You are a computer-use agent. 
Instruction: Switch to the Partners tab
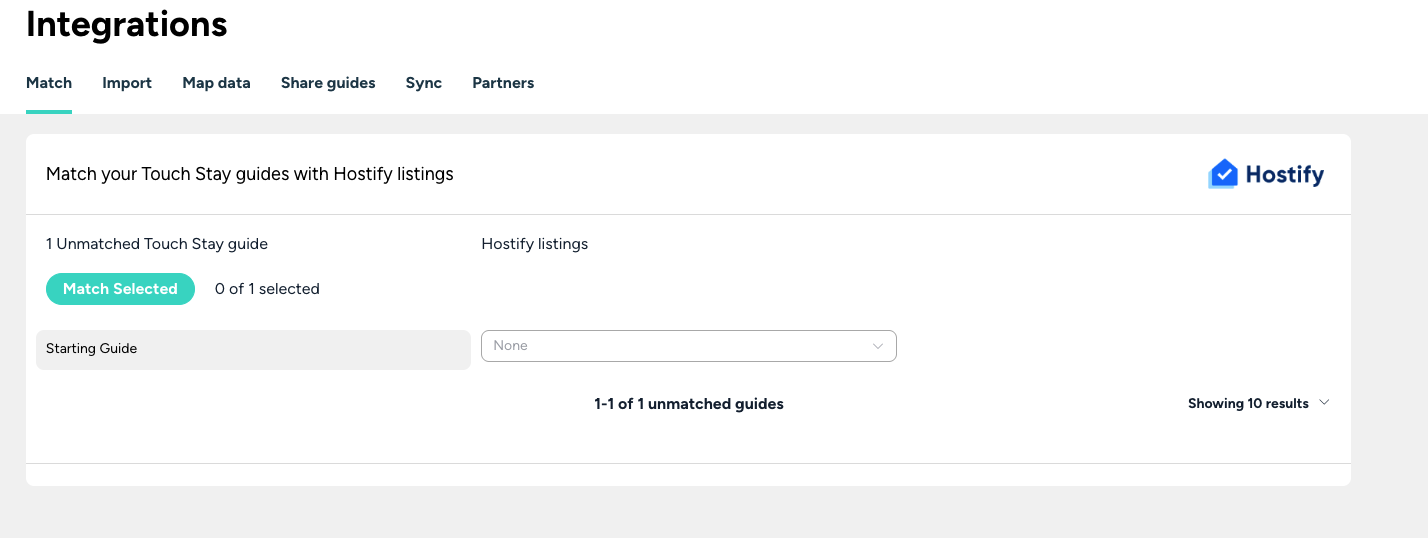point(503,83)
